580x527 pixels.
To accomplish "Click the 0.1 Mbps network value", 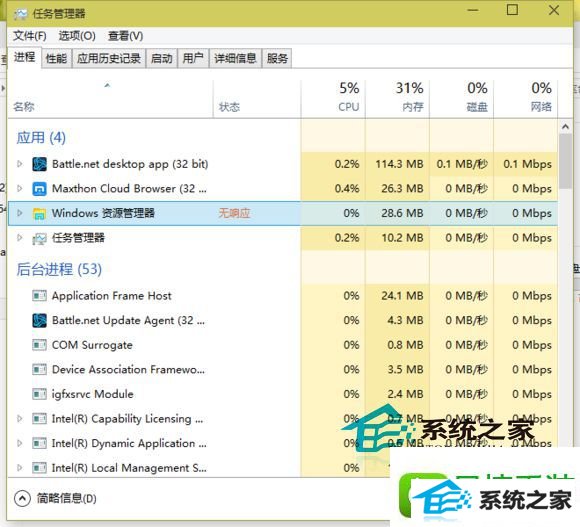I will coord(527,164).
